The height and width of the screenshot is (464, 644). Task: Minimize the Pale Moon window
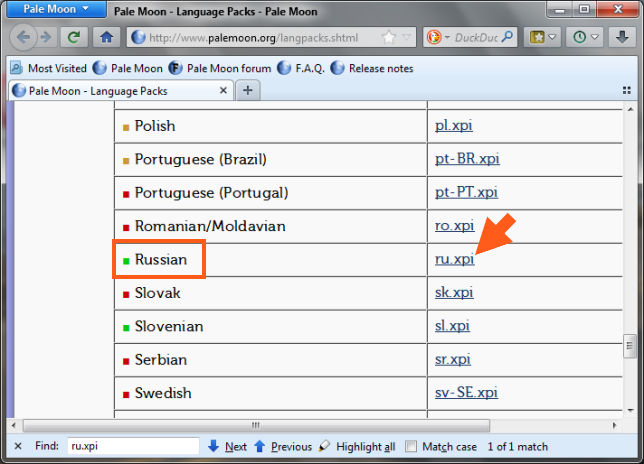[x=559, y=9]
